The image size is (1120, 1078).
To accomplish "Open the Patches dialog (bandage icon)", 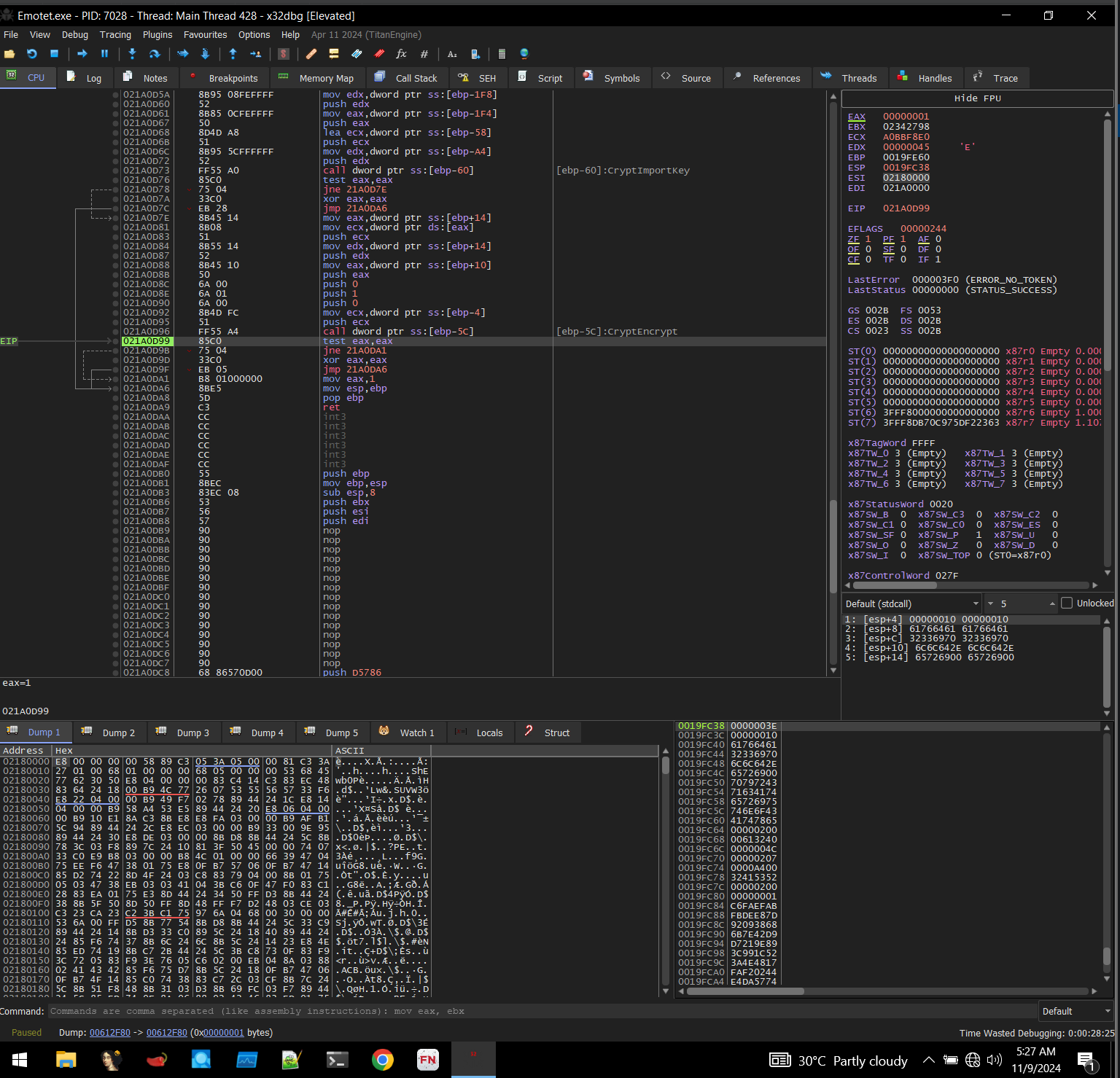I will pyautogui.click(x=311, y=54).
